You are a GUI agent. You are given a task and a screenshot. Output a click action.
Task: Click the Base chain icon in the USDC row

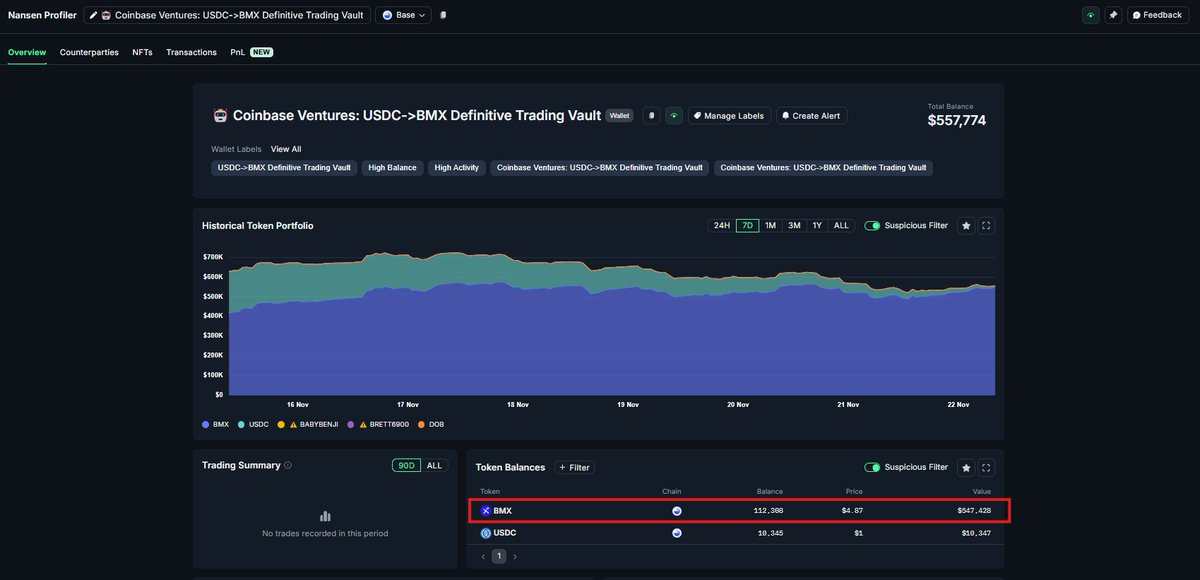[677, 533]
